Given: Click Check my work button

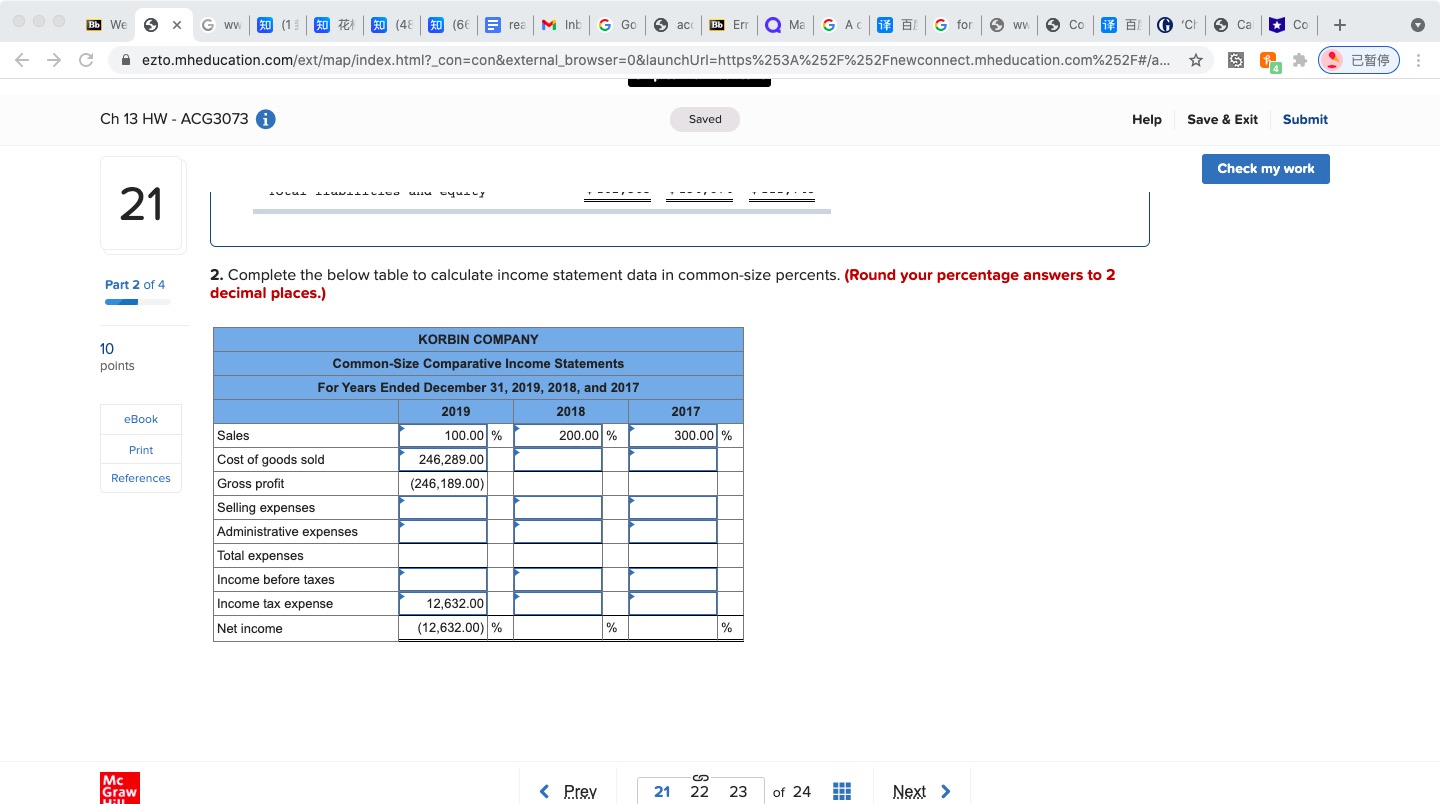Looking at the screenshot, I should pos(1265,168).
